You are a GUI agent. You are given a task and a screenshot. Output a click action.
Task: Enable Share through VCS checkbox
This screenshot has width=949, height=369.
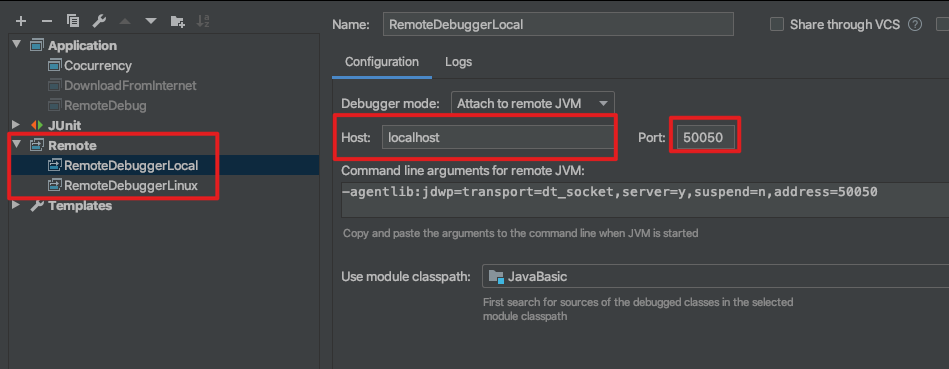point(777,25)
